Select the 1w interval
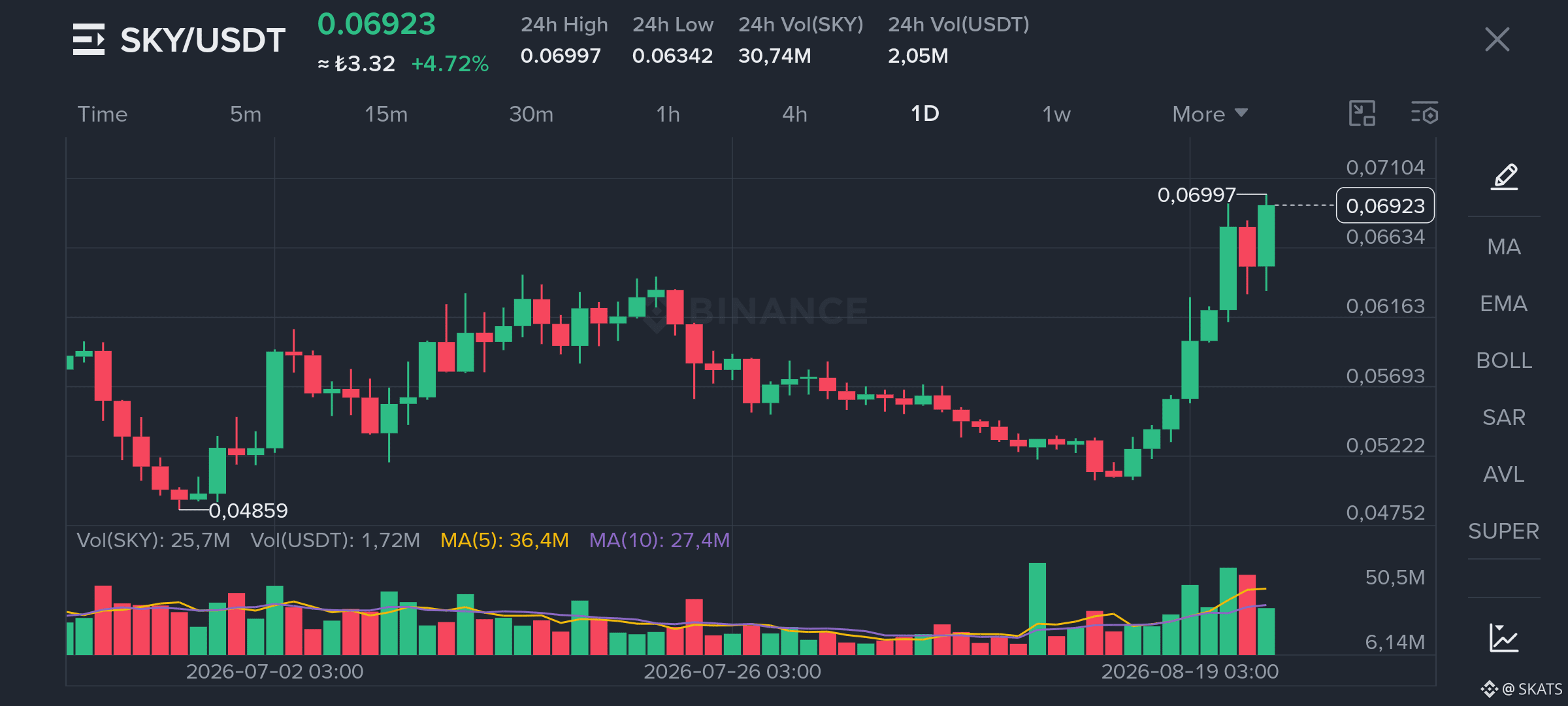The image size is (1568, 706). point(1056,114)
